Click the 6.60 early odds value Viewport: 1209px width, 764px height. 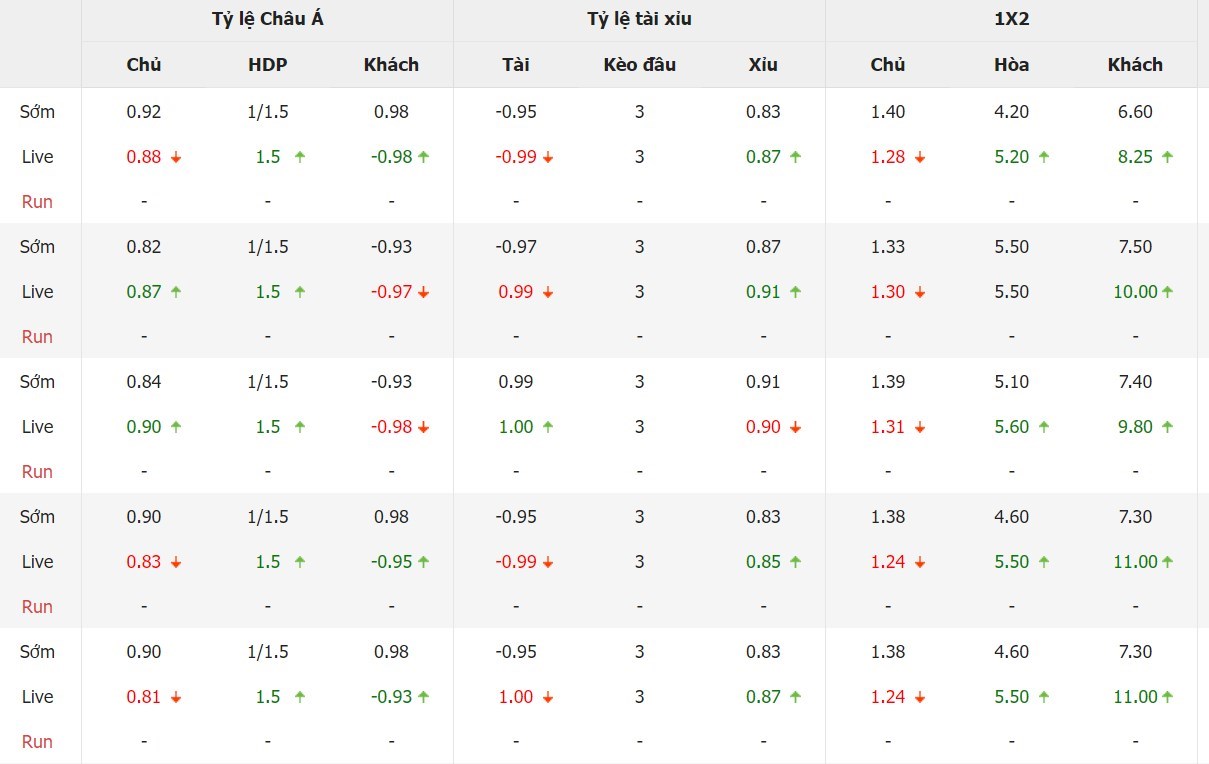pyautogui.click(x=1135, y=112)
